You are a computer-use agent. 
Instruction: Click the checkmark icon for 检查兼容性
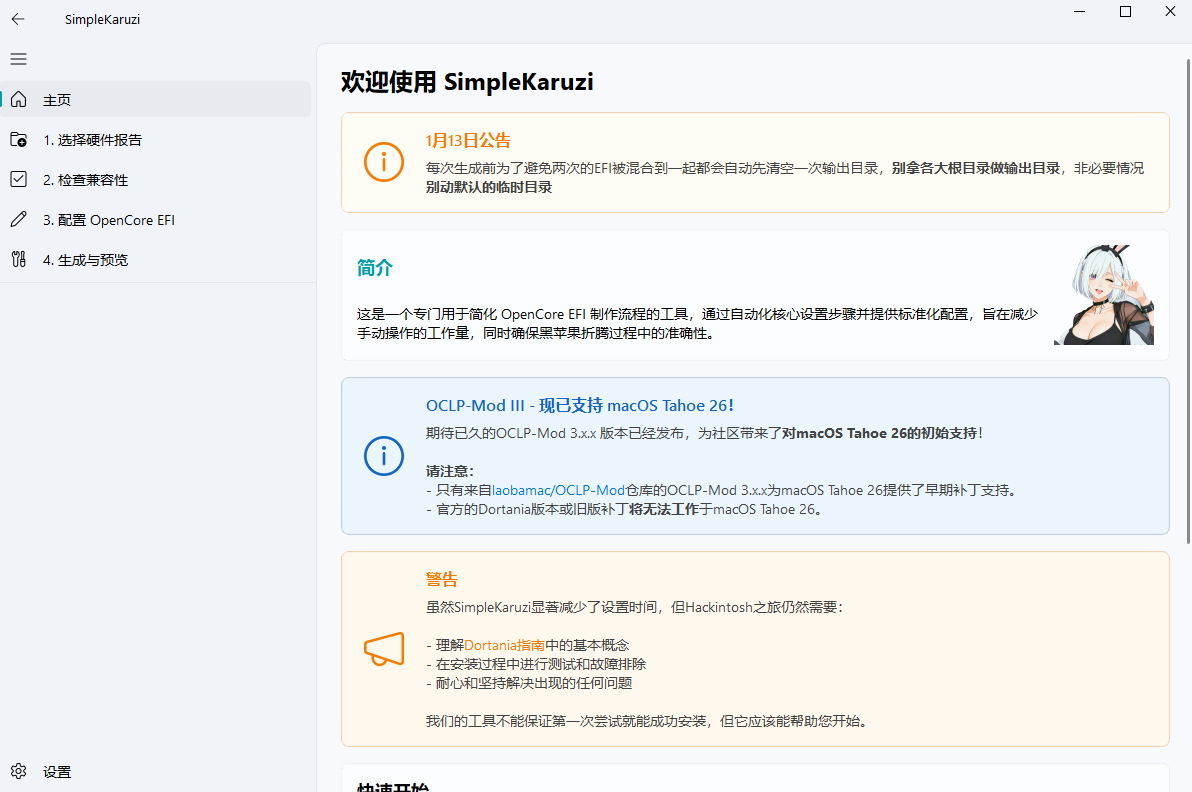pos(18,179)
